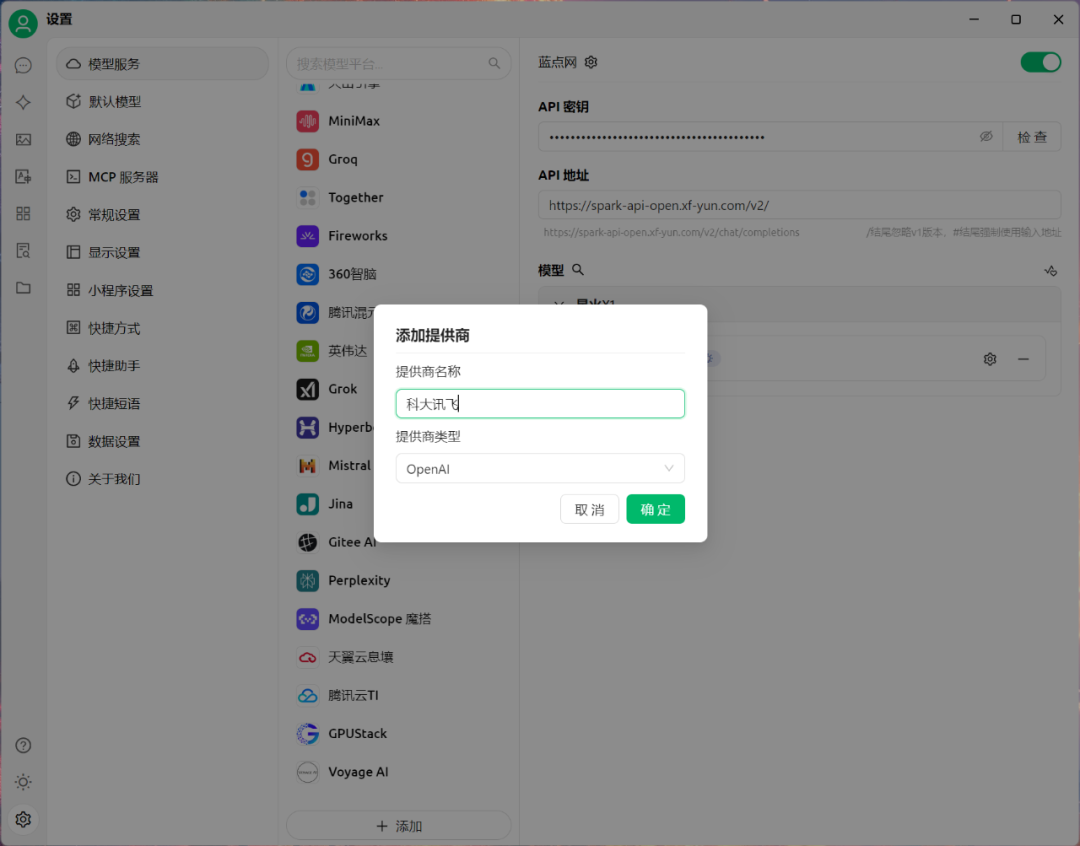Image resolution: width=1080 pixels, height=846 pixels.
Task: Open 默认模型 settings section
Action: [163, 102]
